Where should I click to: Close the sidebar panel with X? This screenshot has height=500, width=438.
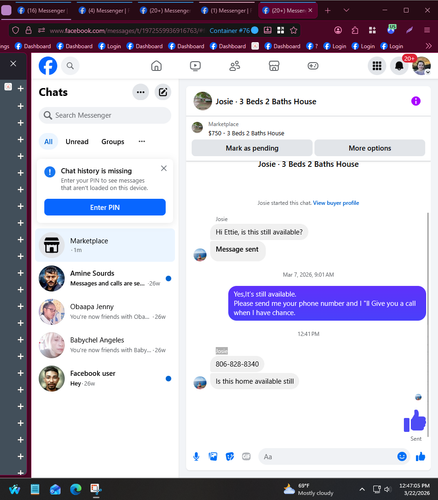tap(13, 63)
